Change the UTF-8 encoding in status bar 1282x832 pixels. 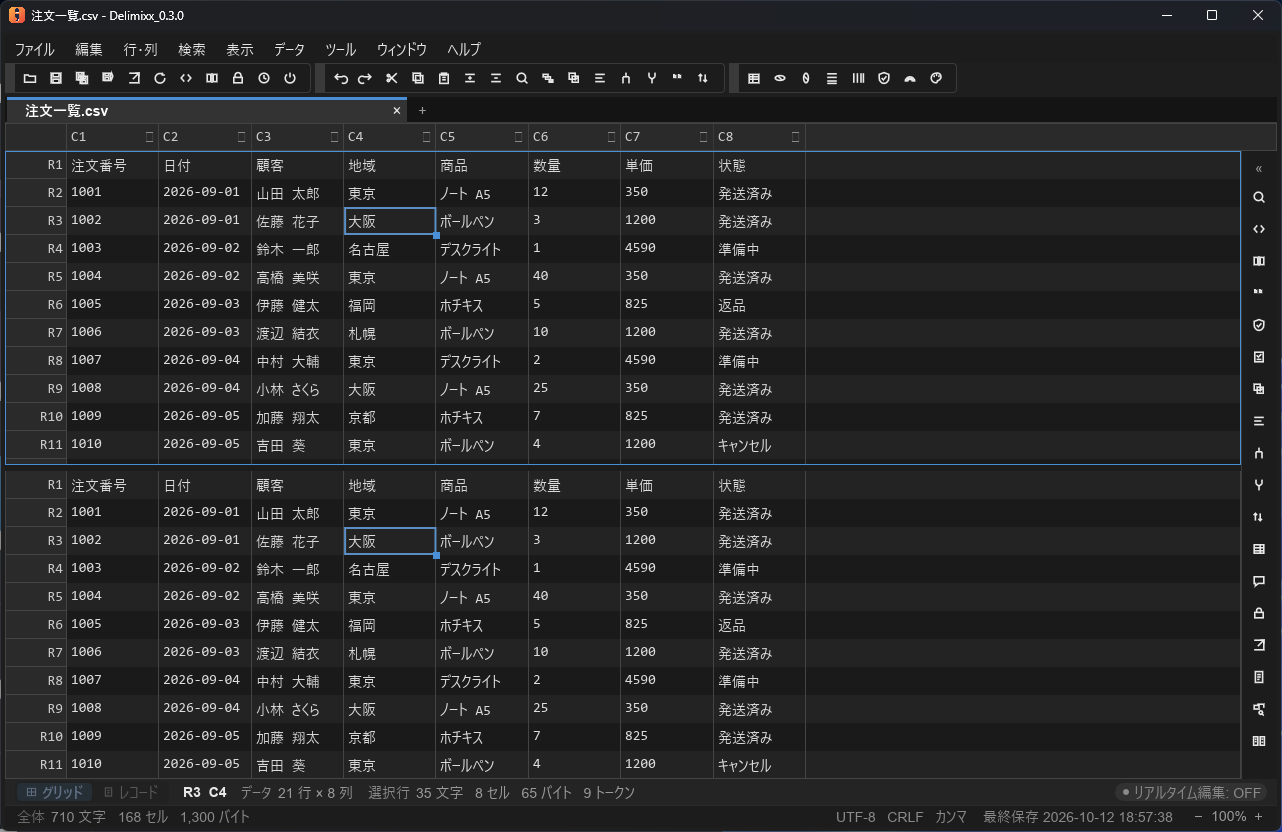(856, 817)
